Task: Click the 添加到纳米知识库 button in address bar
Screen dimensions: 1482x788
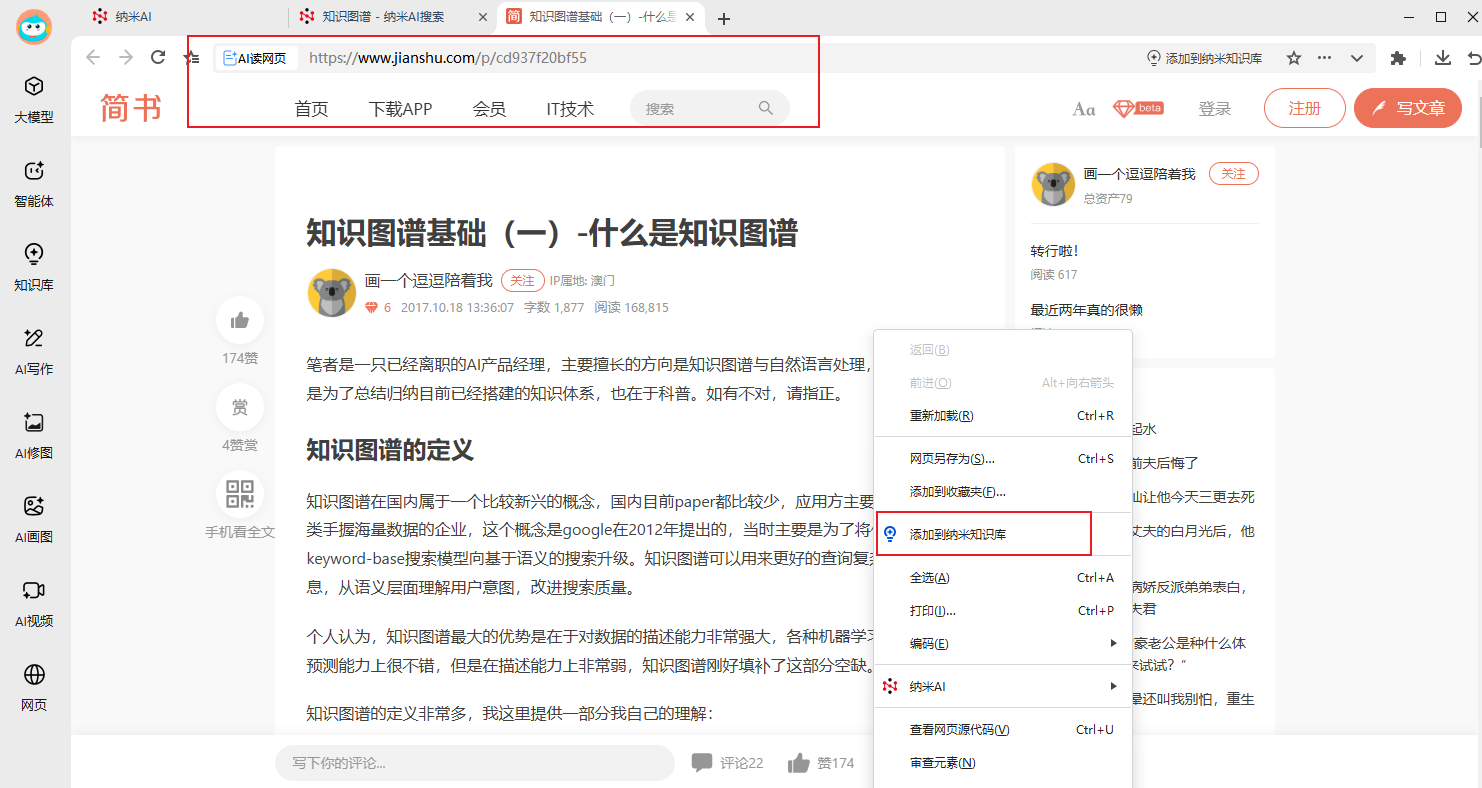Action: pos(1204,58)
